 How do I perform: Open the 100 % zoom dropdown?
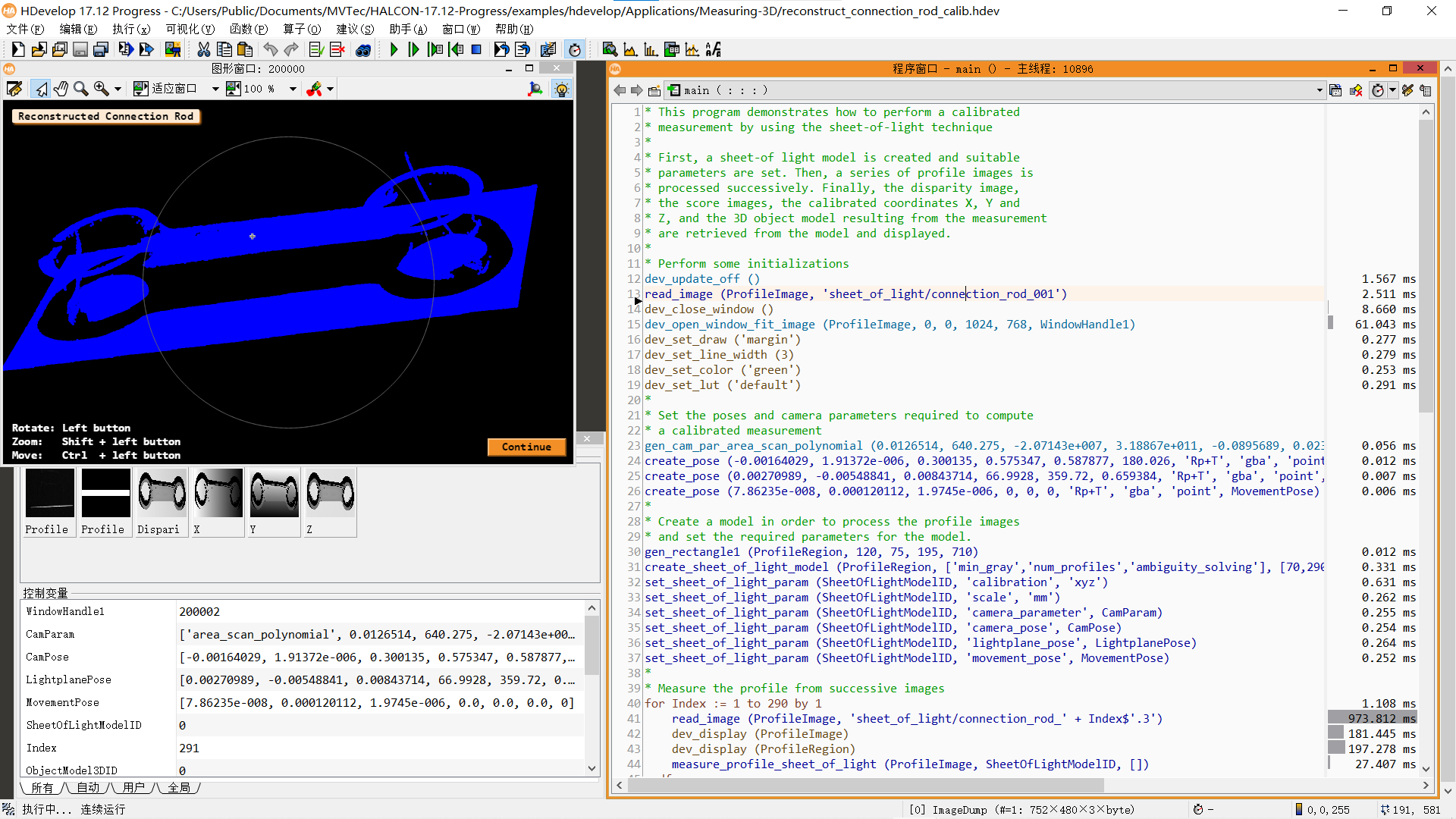(293, 89)
